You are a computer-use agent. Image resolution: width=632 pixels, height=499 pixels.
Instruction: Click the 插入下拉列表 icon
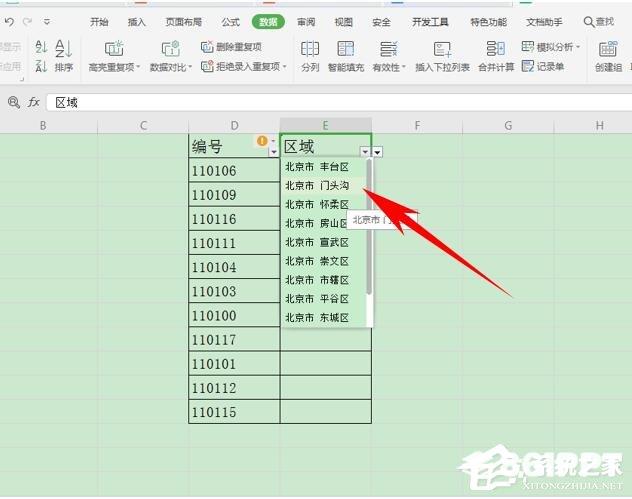(442, 49)
